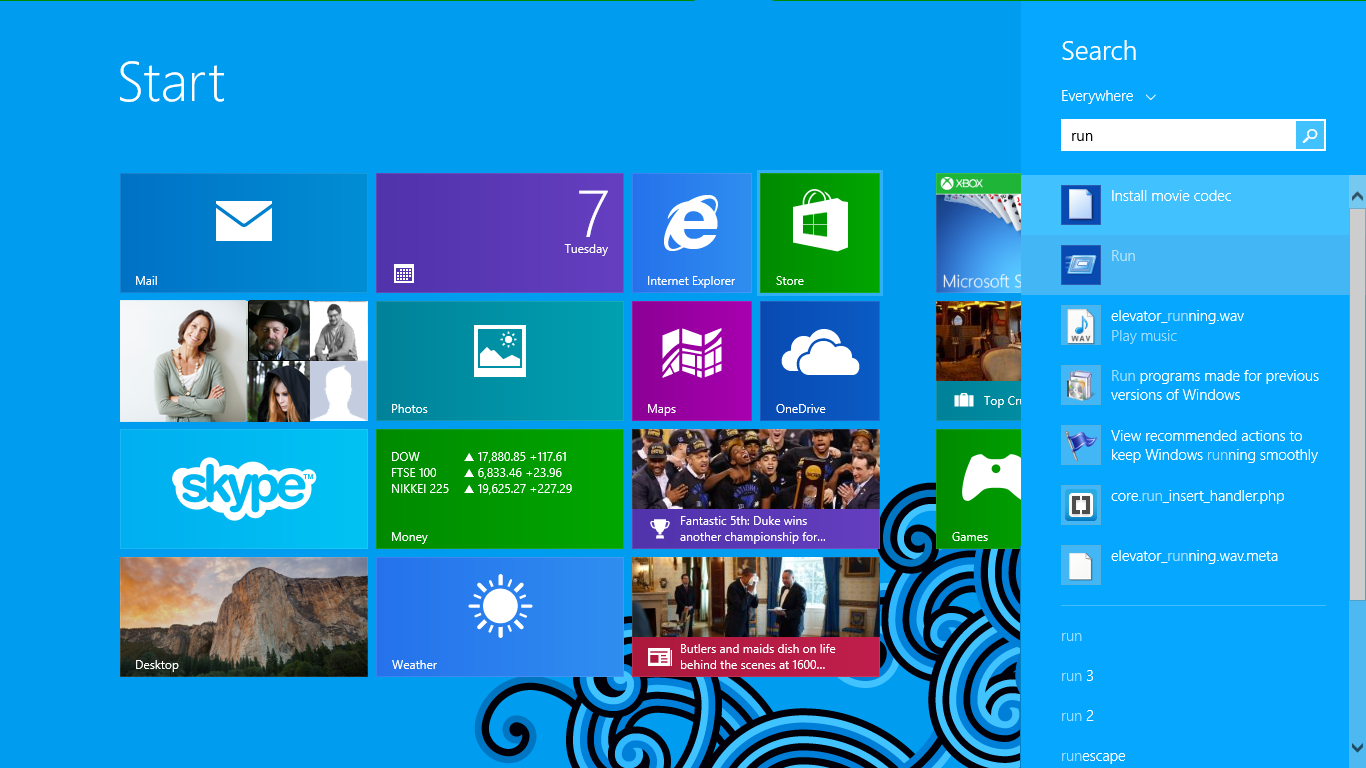Open the Games tile

point(978,489)
